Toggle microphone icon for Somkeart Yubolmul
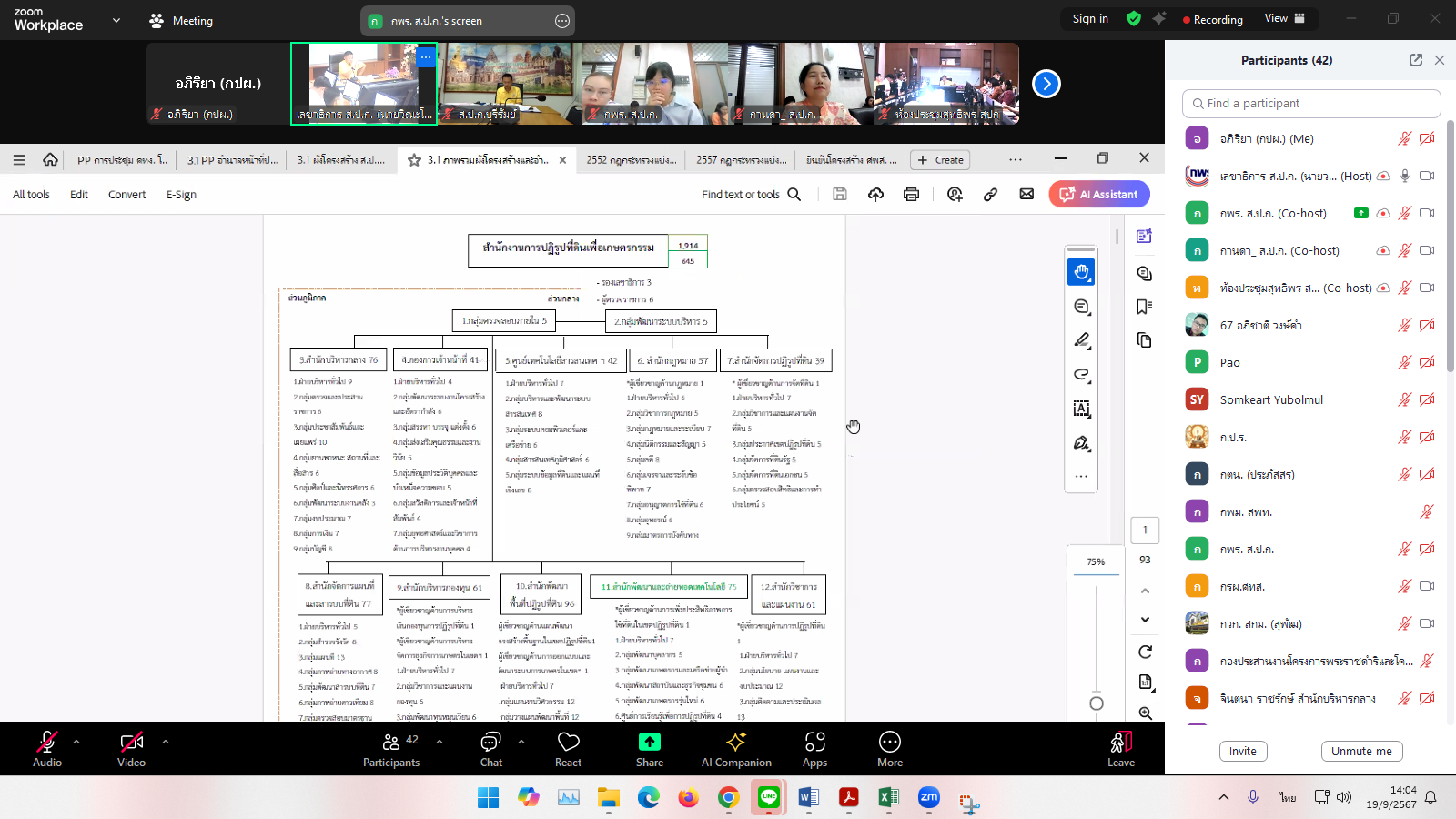This screenshot has height=819, width=1456. point(1405,399)
